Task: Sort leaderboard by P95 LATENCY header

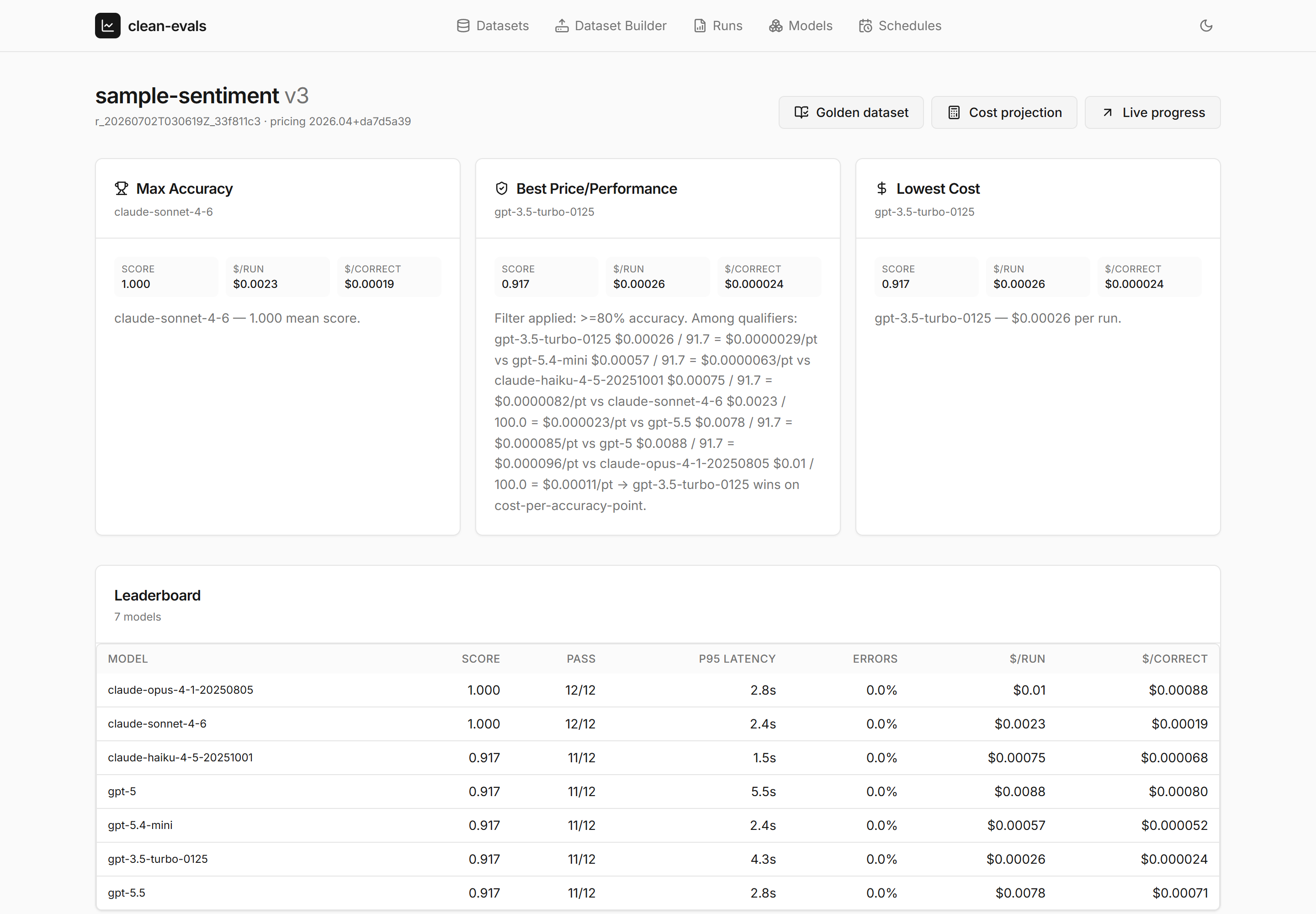Action: pyautogui.click(x=737, y=659)
